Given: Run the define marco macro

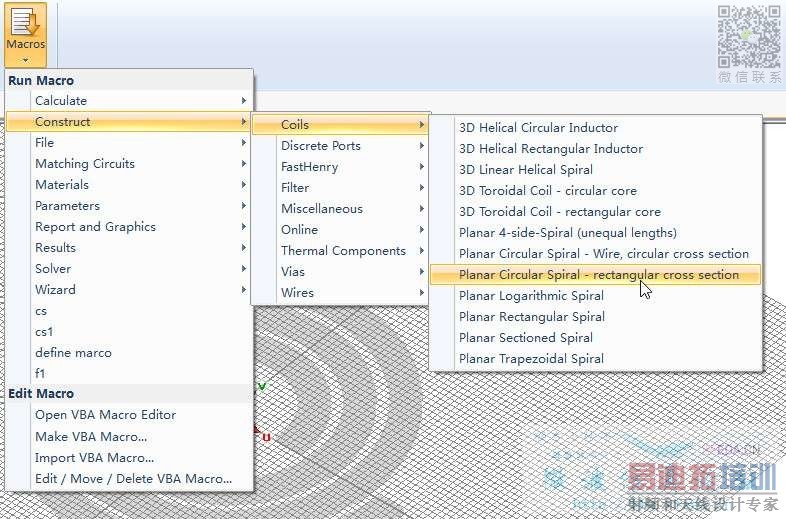Looking at the screenshot, I should tap(129, 354).
